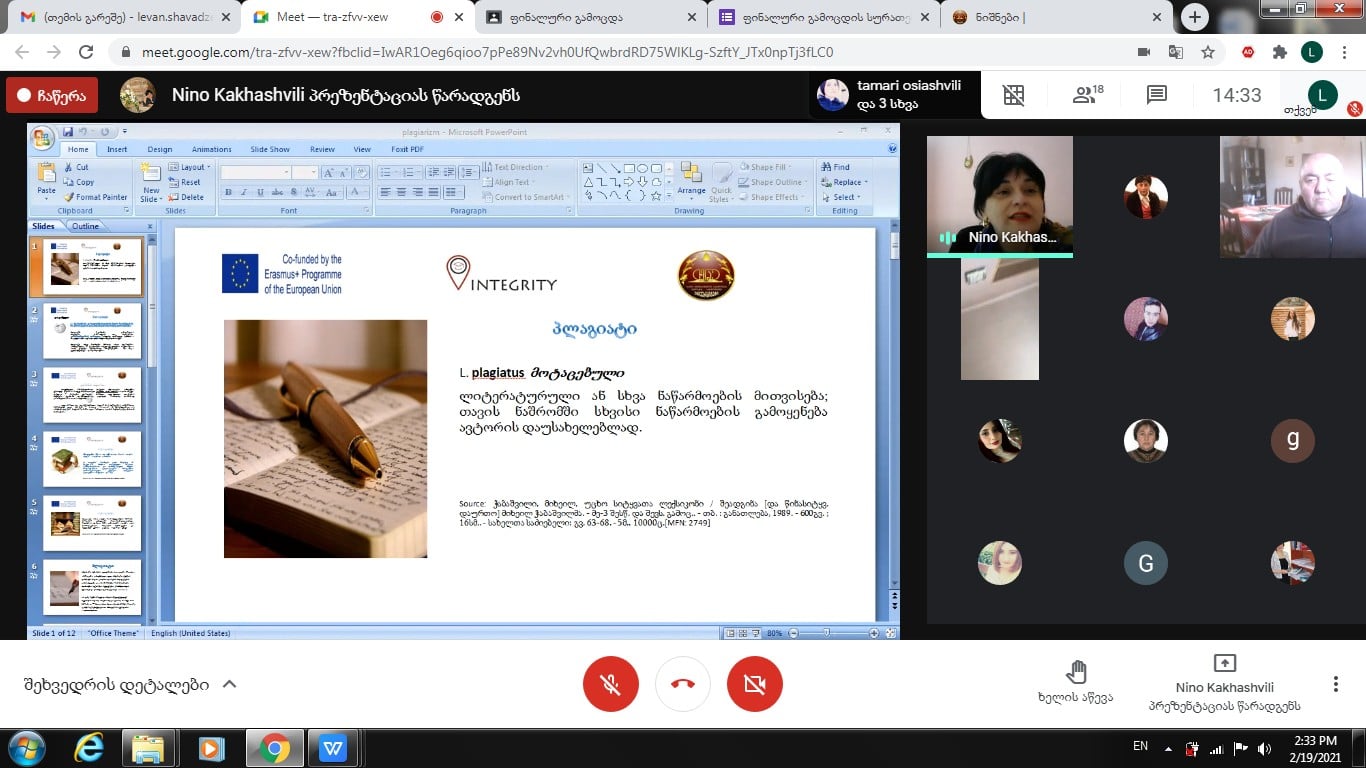The height and width of the screenshot is (768, 1366).
Task: Expand შეხვედრის დეტალები meeting details chevron
Action: tap(229, 684)
